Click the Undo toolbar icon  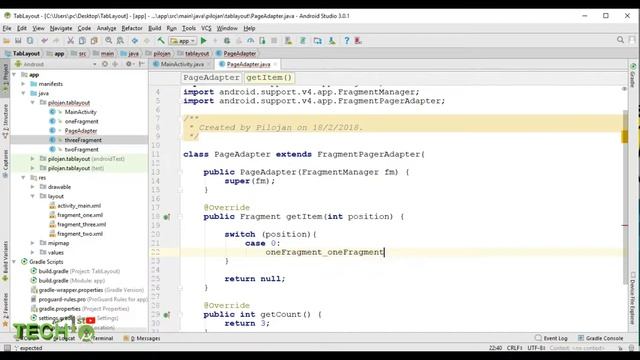44,41
